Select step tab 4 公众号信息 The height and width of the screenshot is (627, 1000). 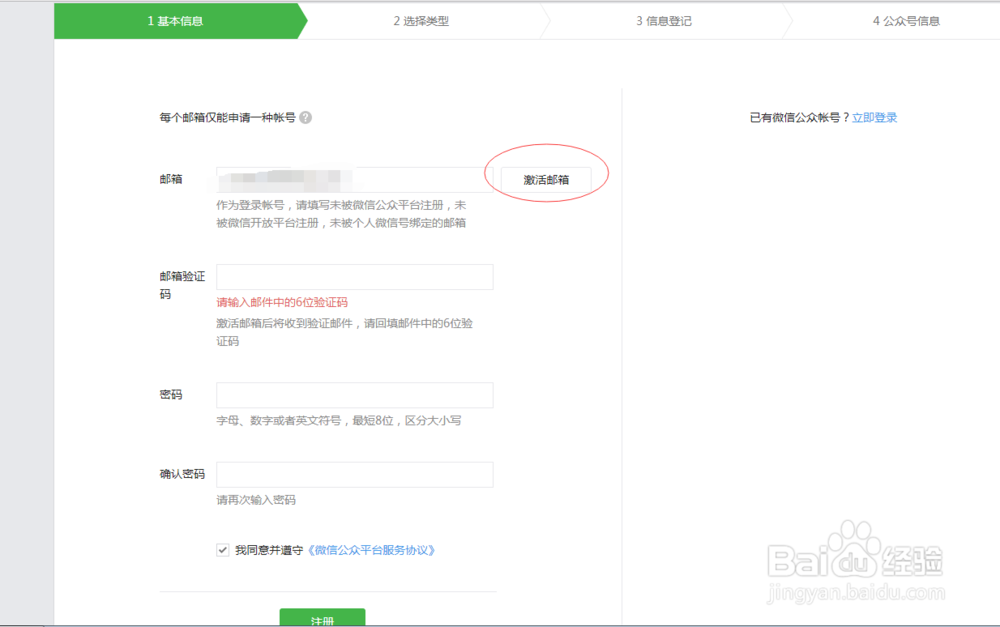[906, 21]
